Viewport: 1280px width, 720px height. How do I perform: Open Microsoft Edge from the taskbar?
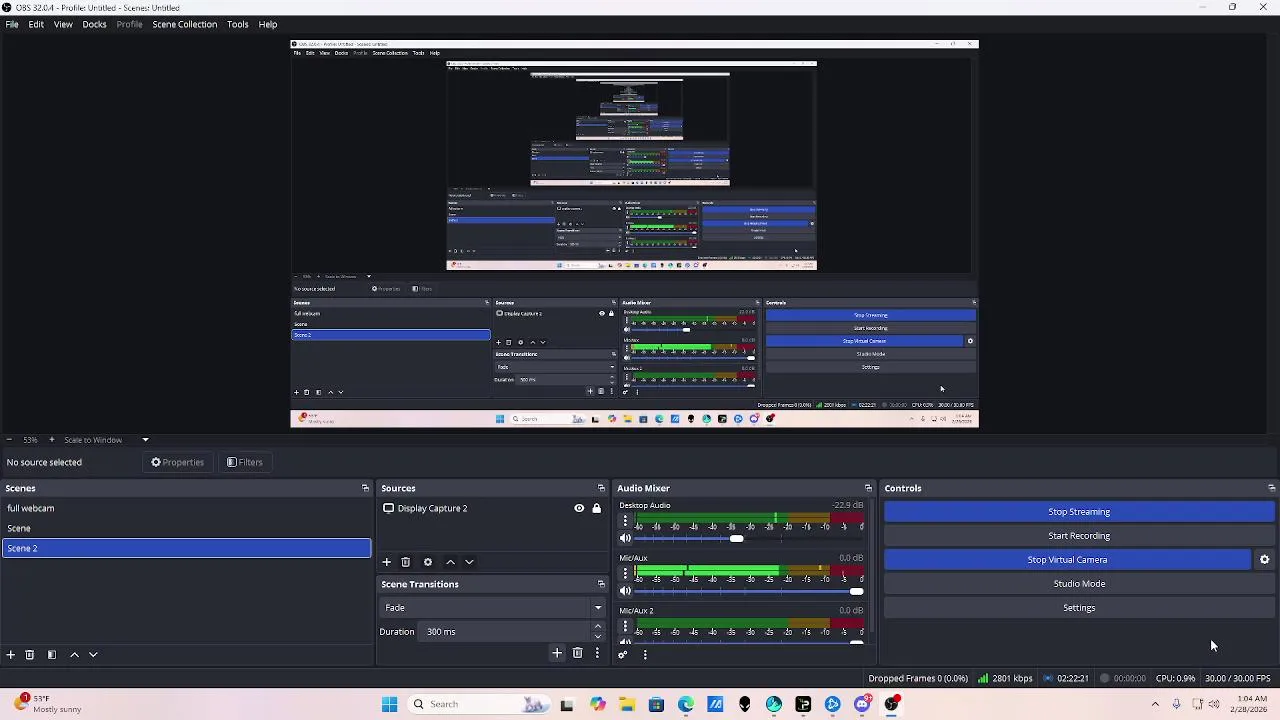(686, 704)
